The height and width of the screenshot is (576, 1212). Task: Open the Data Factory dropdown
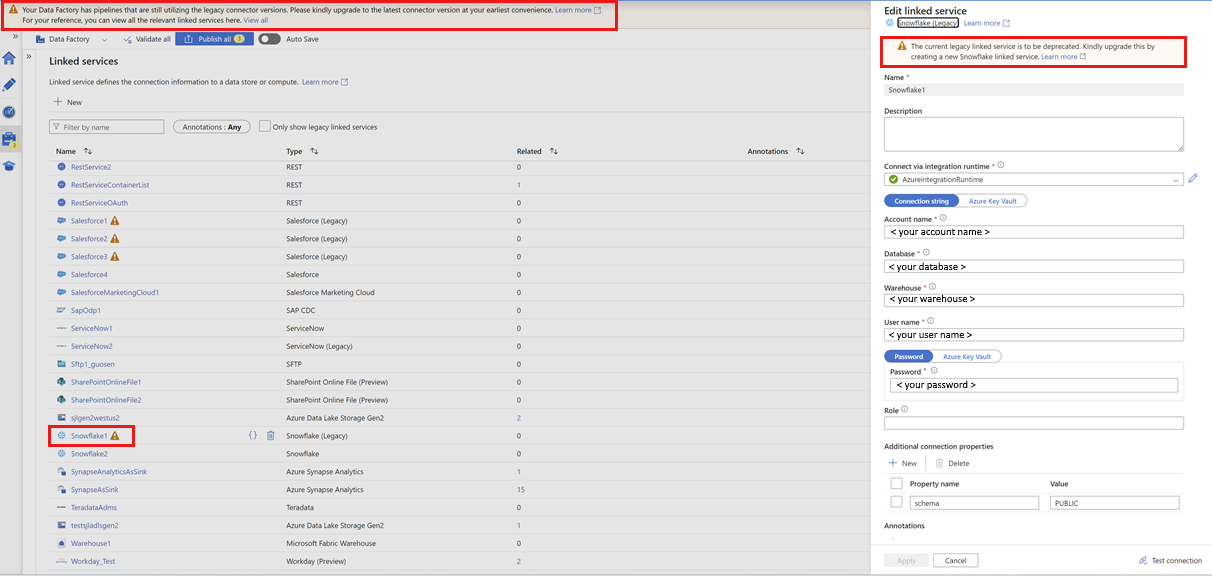[x=73, y=39]
